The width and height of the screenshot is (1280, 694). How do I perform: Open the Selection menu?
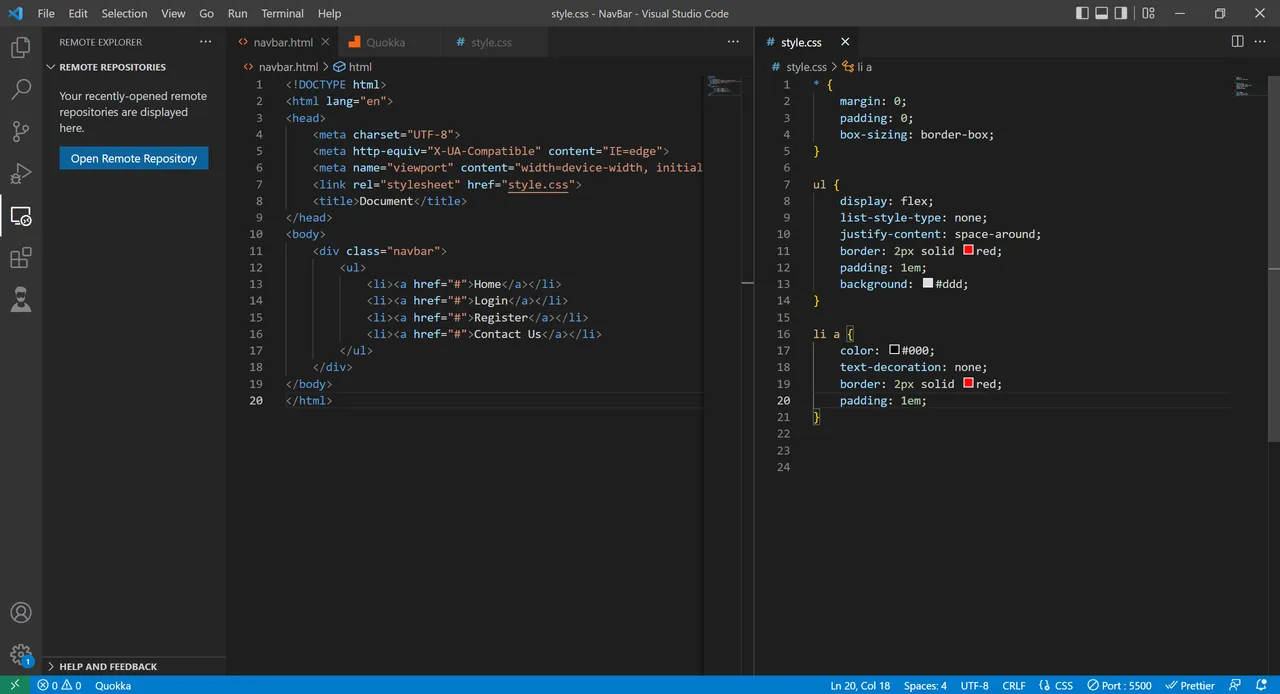[124, 13]
